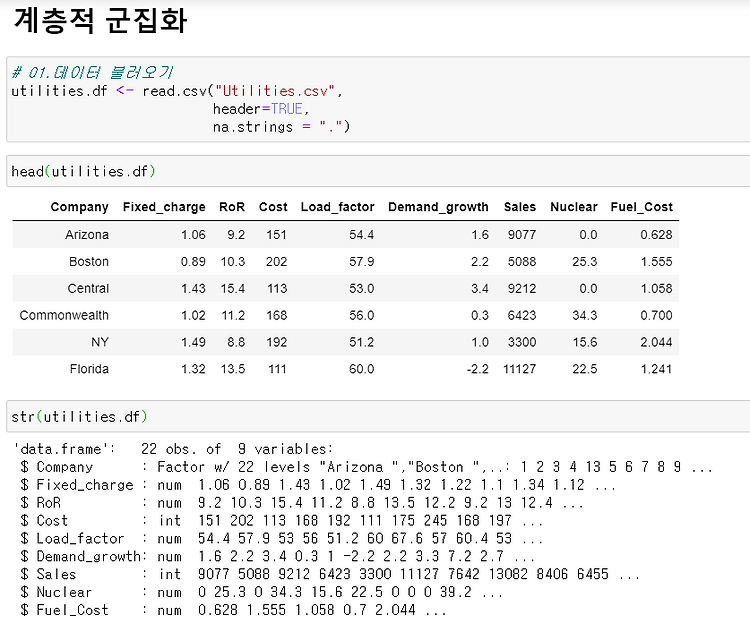750x632 pixels.
Task: Select the Central company cell
Action: pos(88,288)
